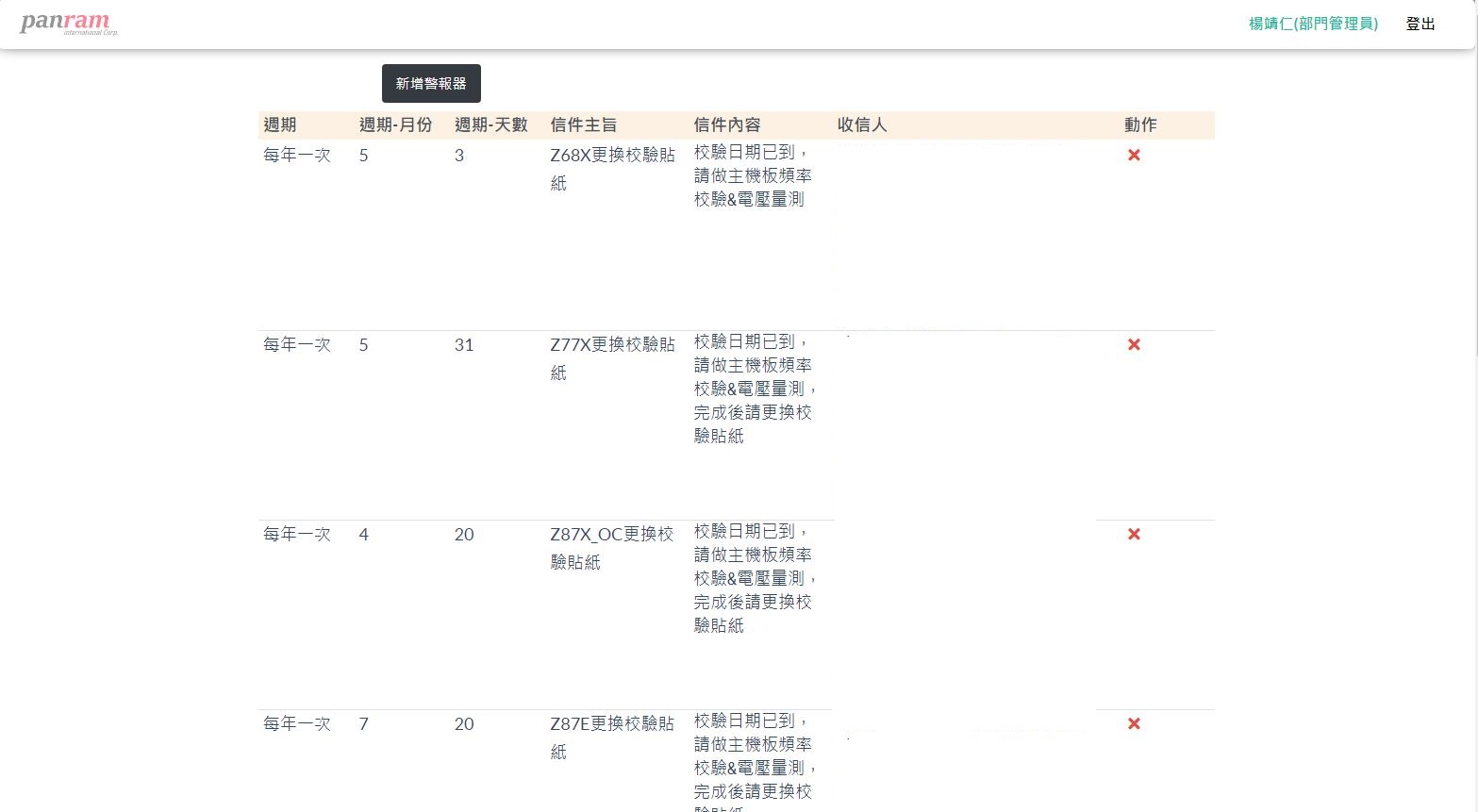Select the Z68X更換校驗貼紙 subject cell
Screen dimensions: 1478x812
pyautogui.click(x=612, y=168)
